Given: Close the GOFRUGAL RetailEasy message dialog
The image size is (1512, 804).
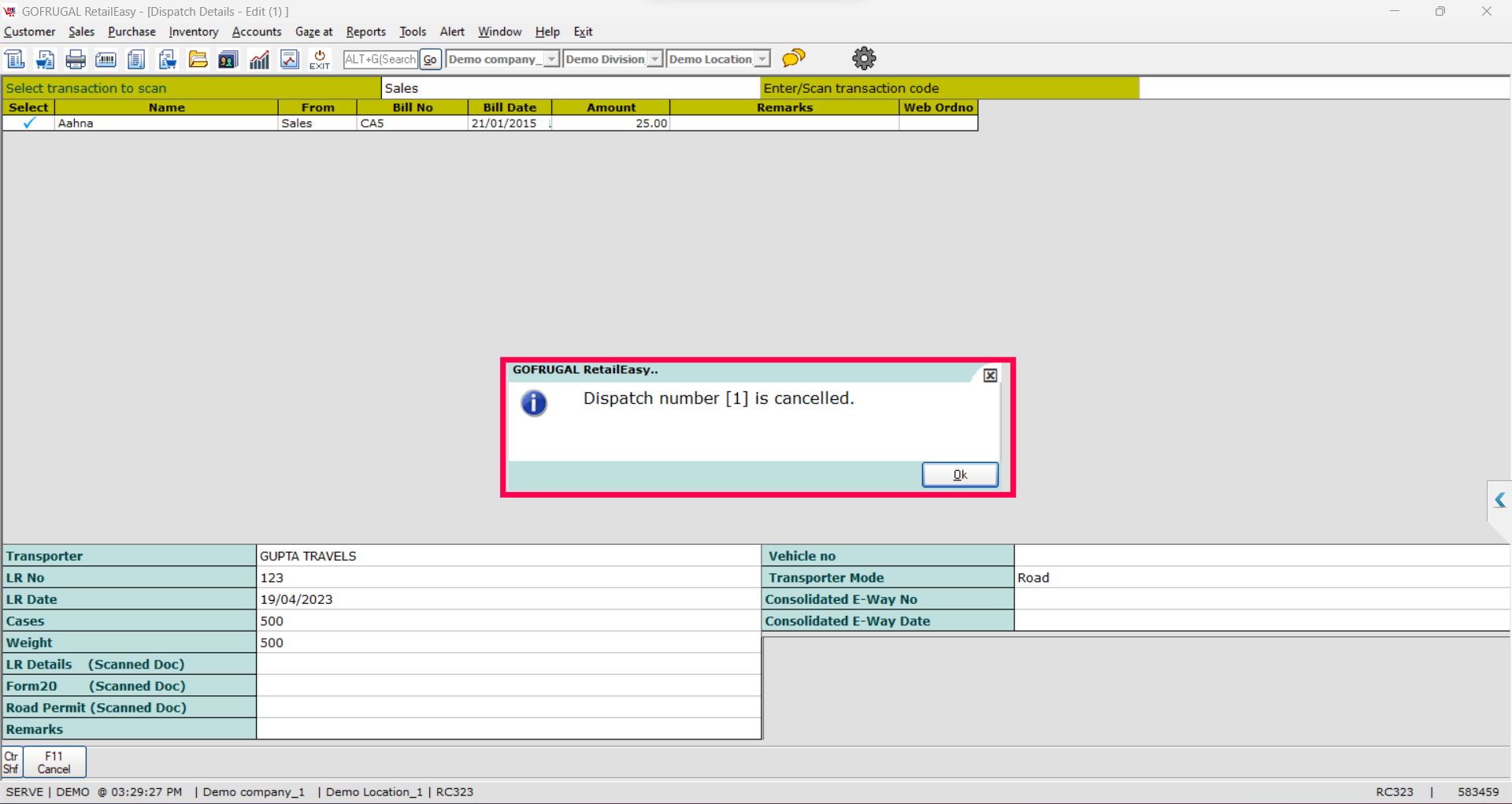Looking at the screenshot, I should coord(991,376).
